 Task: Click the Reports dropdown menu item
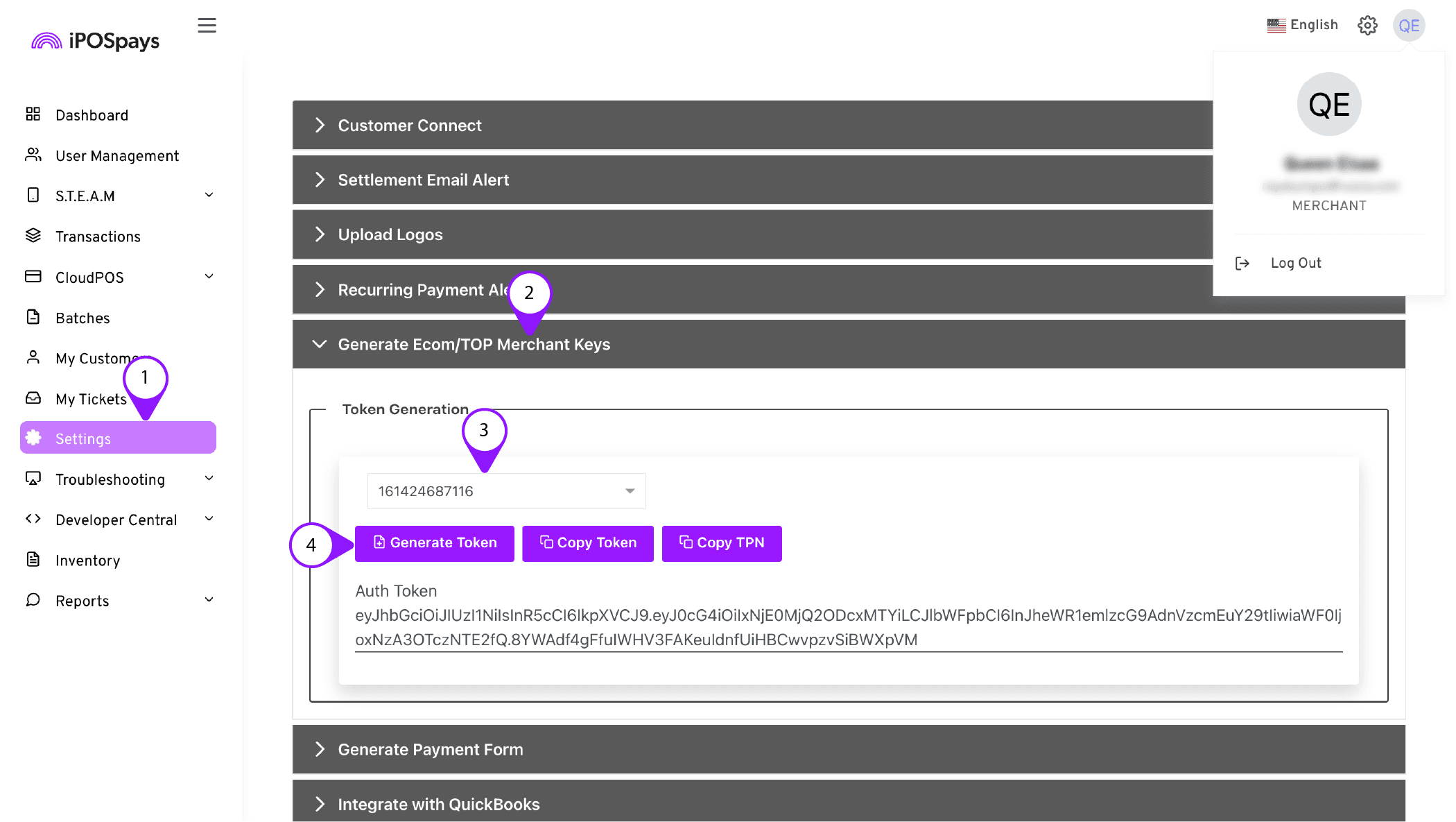coord(82,601)
